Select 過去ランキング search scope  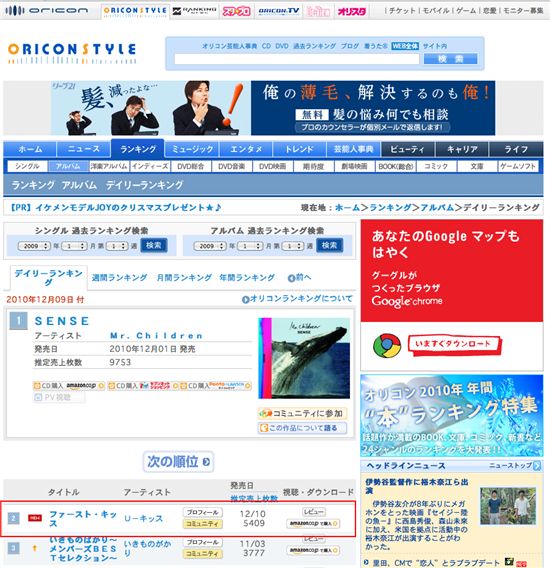tap(314, 46)
